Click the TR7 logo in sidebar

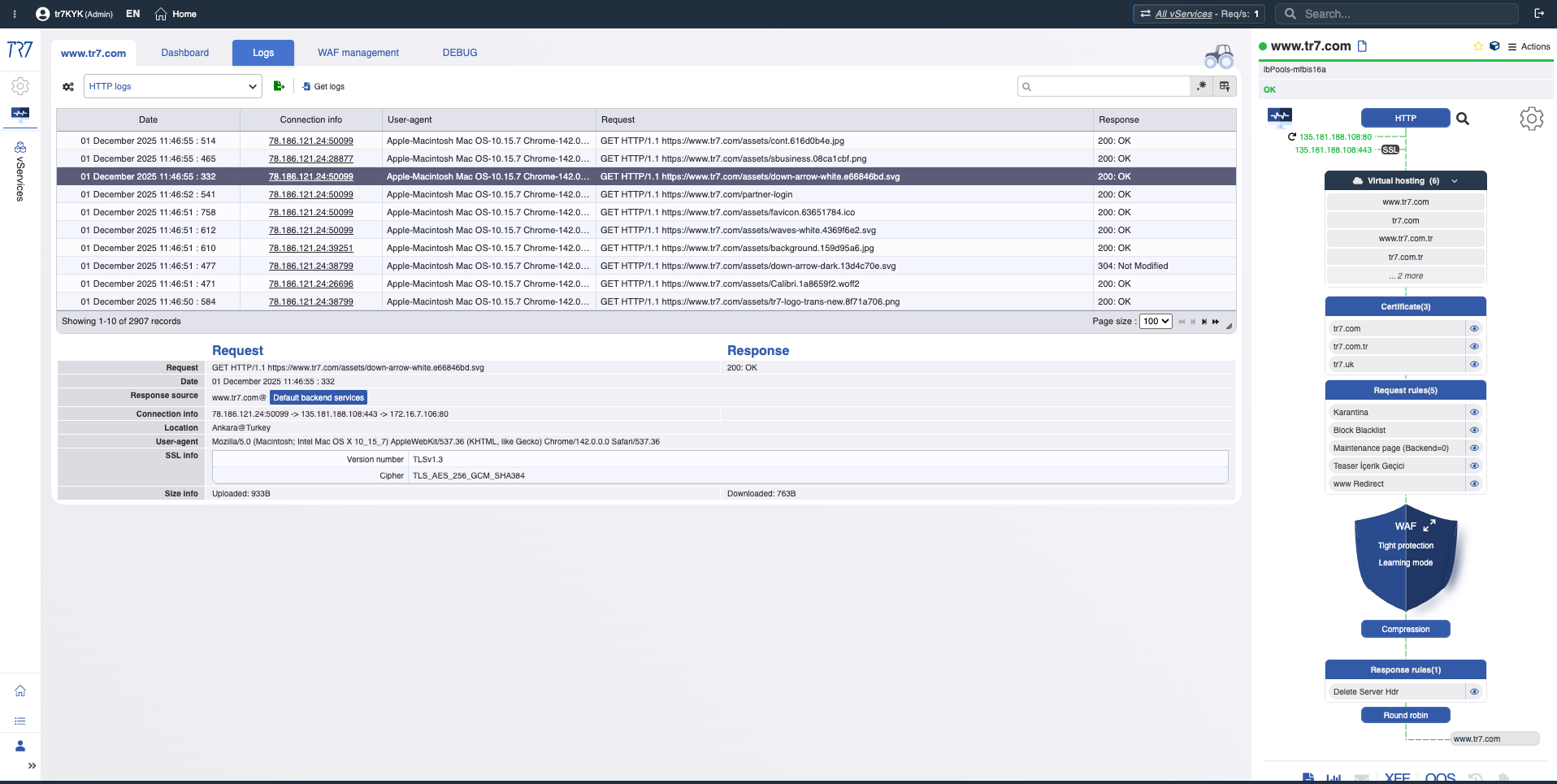point(20,50)
